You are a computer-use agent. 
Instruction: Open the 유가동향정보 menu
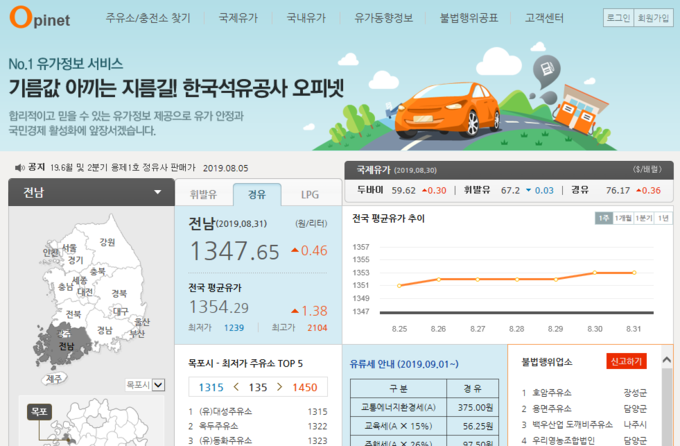pos(383,18)
